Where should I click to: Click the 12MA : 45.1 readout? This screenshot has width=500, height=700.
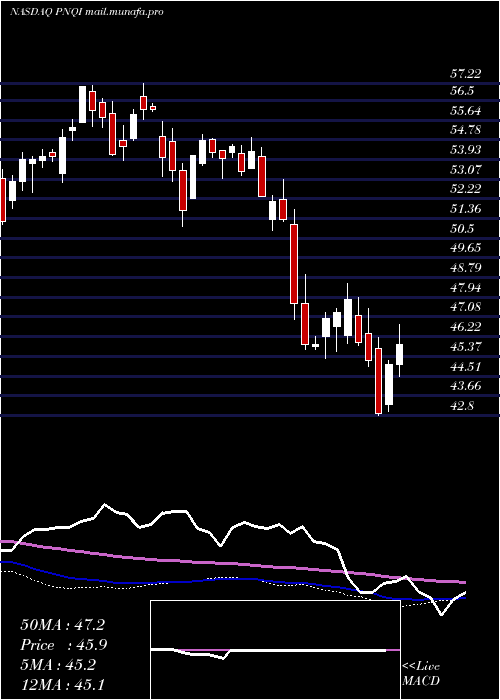[x=62, y=685]
